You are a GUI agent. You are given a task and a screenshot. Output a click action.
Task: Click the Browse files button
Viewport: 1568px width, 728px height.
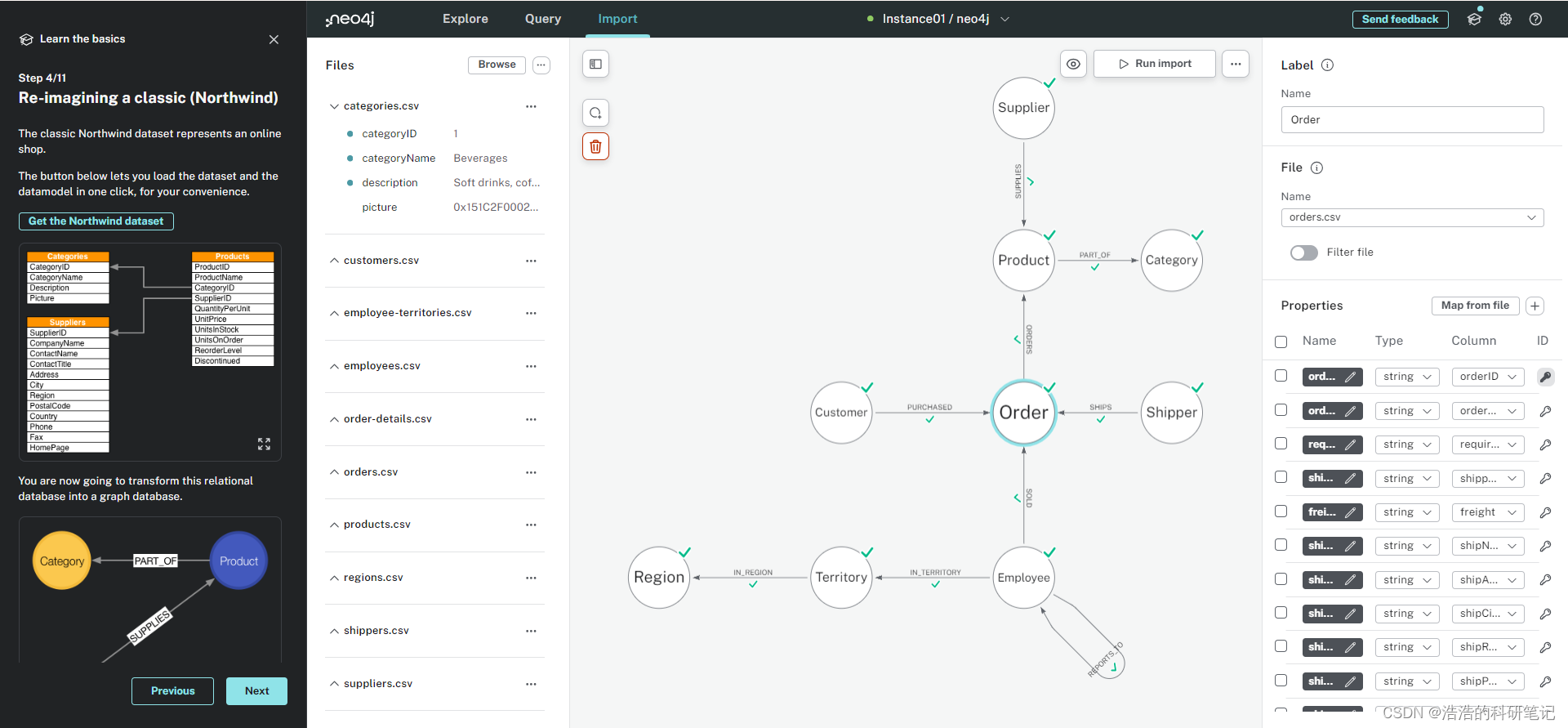tap(497, 65)
